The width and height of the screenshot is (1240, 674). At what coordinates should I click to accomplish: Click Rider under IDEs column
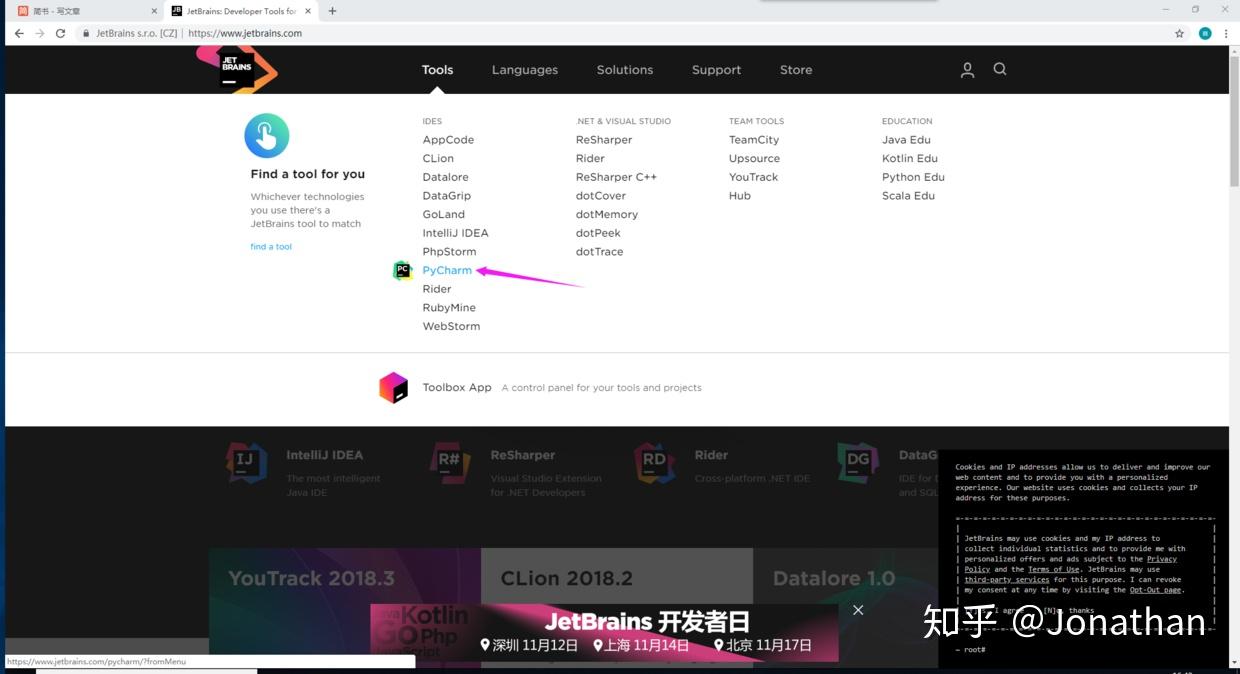click(x=436, y=289)
